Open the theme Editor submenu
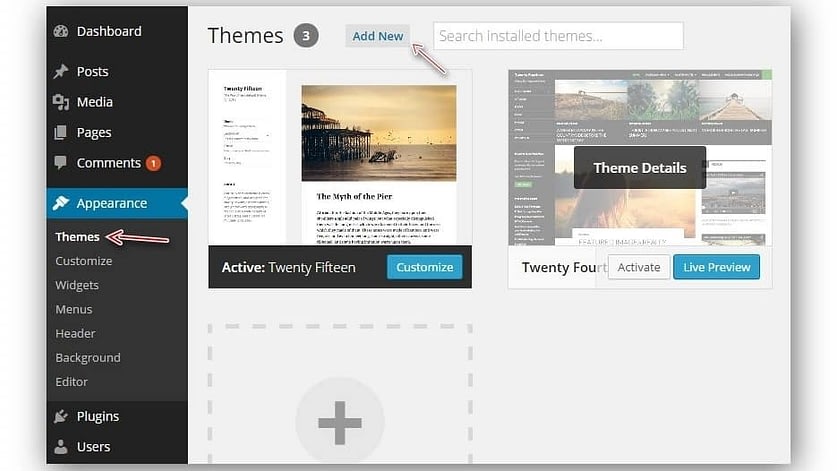This screenshot has width=837, height=471. 72,382
